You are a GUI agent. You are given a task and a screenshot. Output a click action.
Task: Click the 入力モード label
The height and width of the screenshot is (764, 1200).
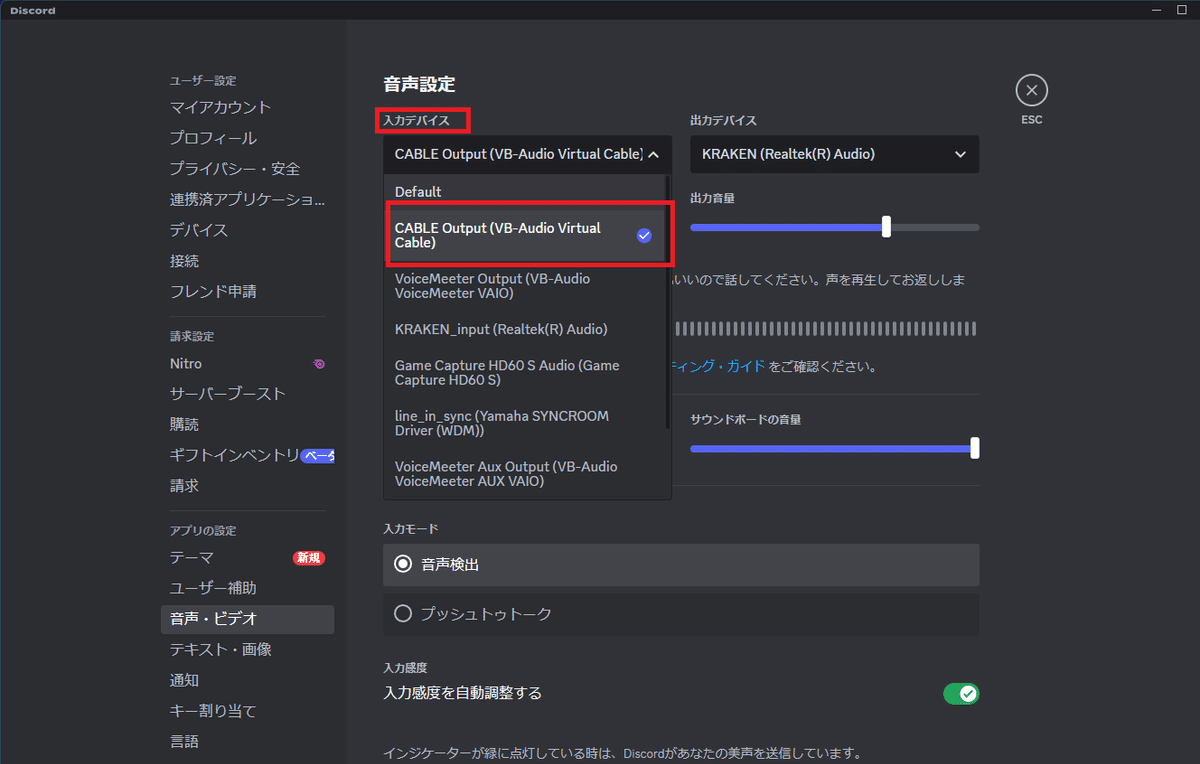(411, 528)
